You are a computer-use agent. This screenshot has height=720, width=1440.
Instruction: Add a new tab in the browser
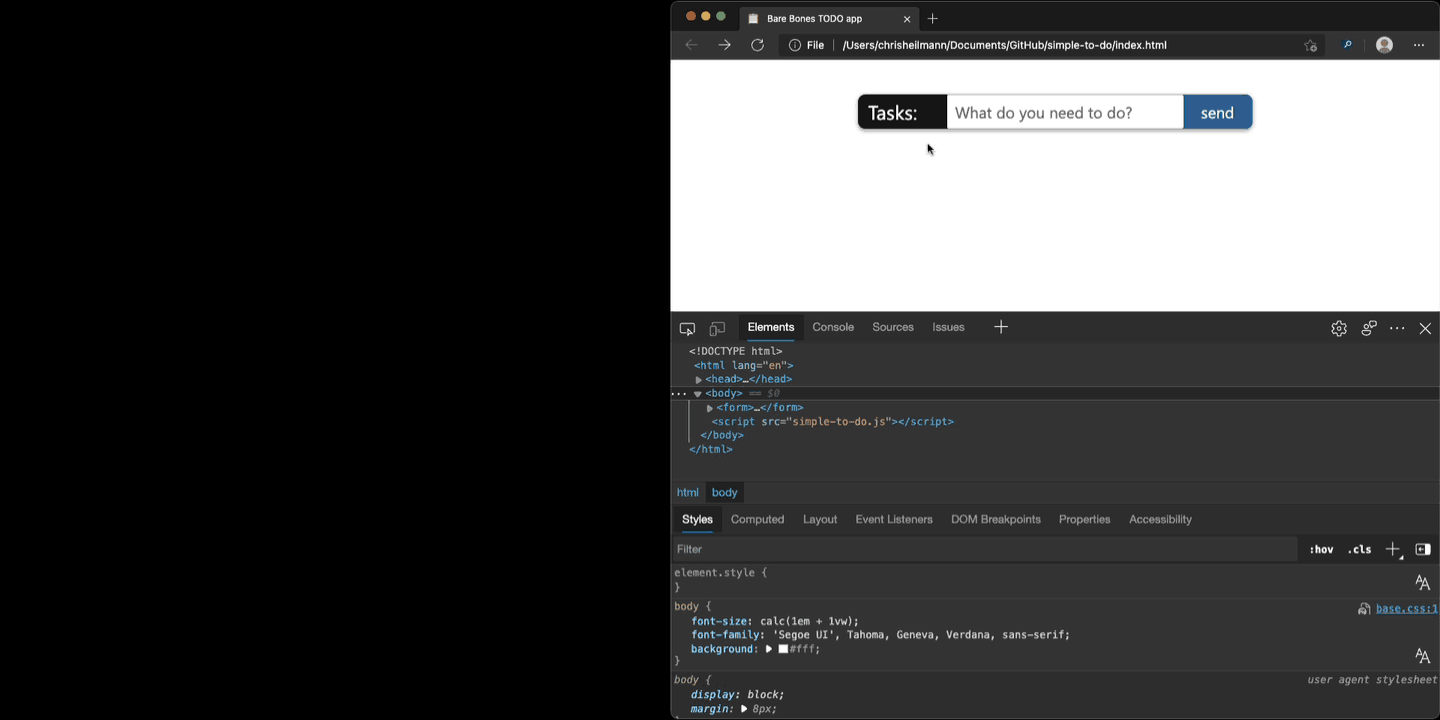click(933, 18)
